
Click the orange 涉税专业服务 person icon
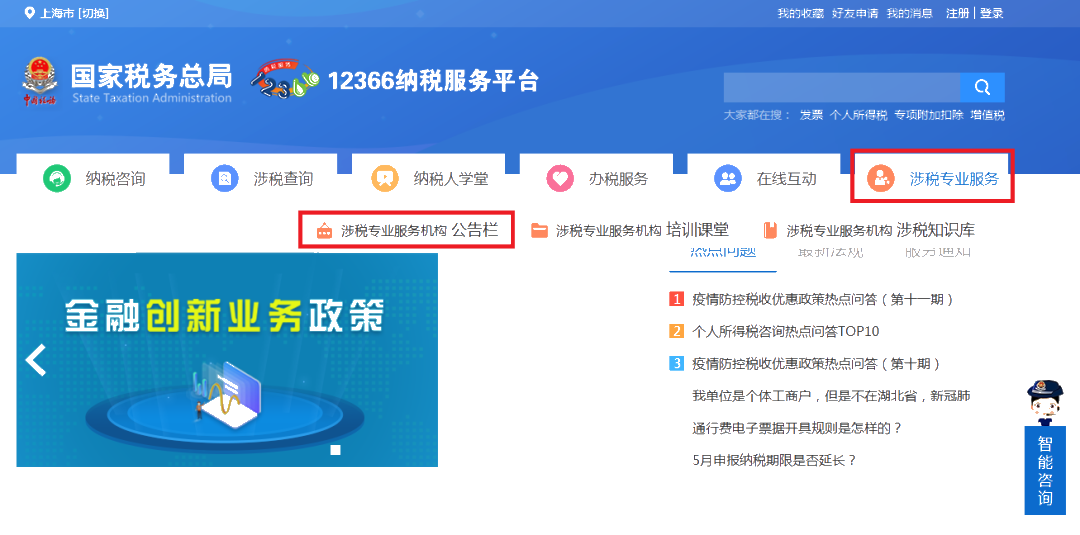(x=881, y=179)
